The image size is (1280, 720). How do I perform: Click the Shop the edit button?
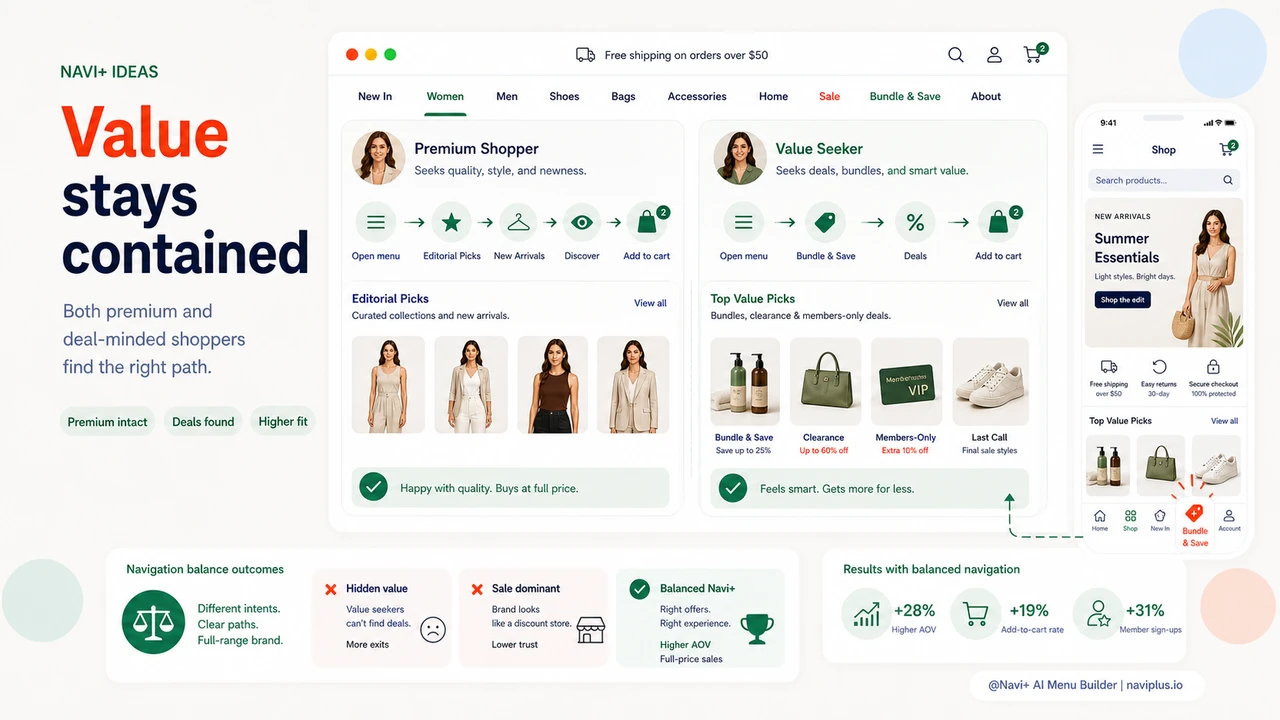(x=1123, y=300)
